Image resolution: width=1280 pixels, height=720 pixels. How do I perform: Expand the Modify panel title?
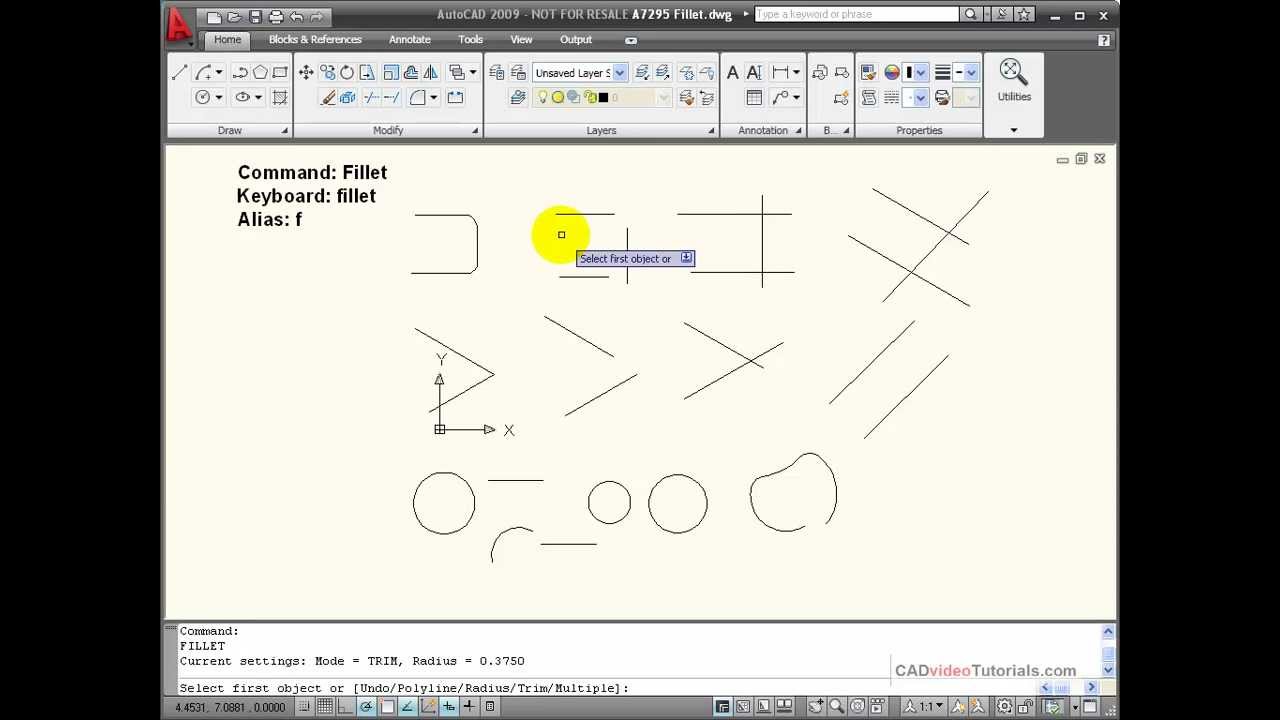point(388,130)
